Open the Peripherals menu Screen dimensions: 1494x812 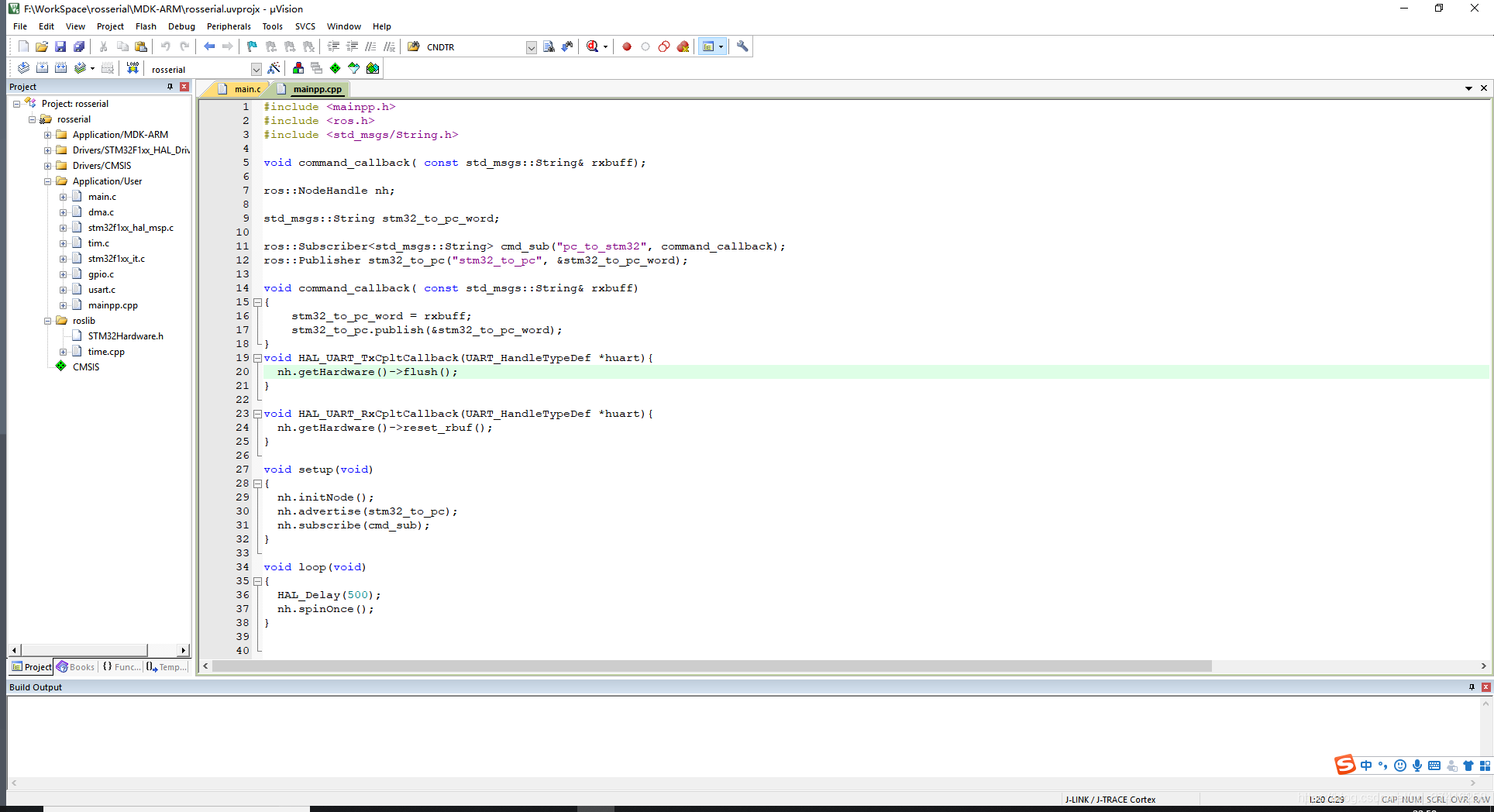(229, 26)
